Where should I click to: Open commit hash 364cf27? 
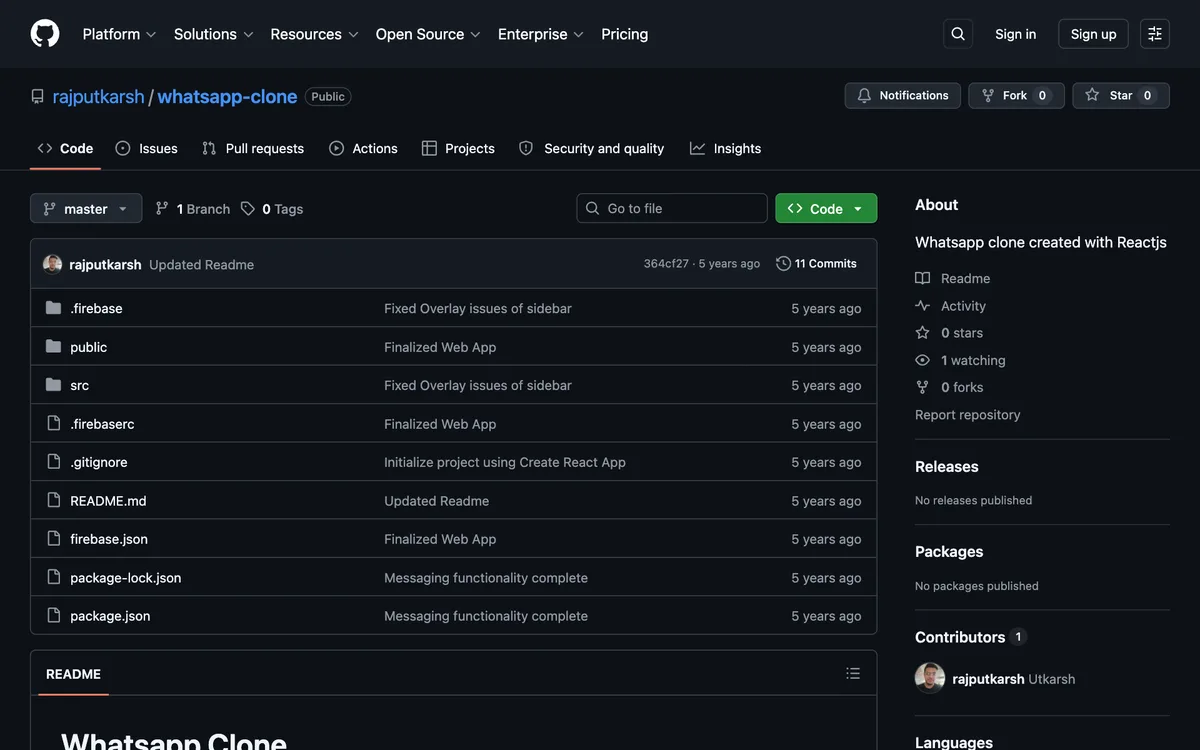click(x=666, y=264)
